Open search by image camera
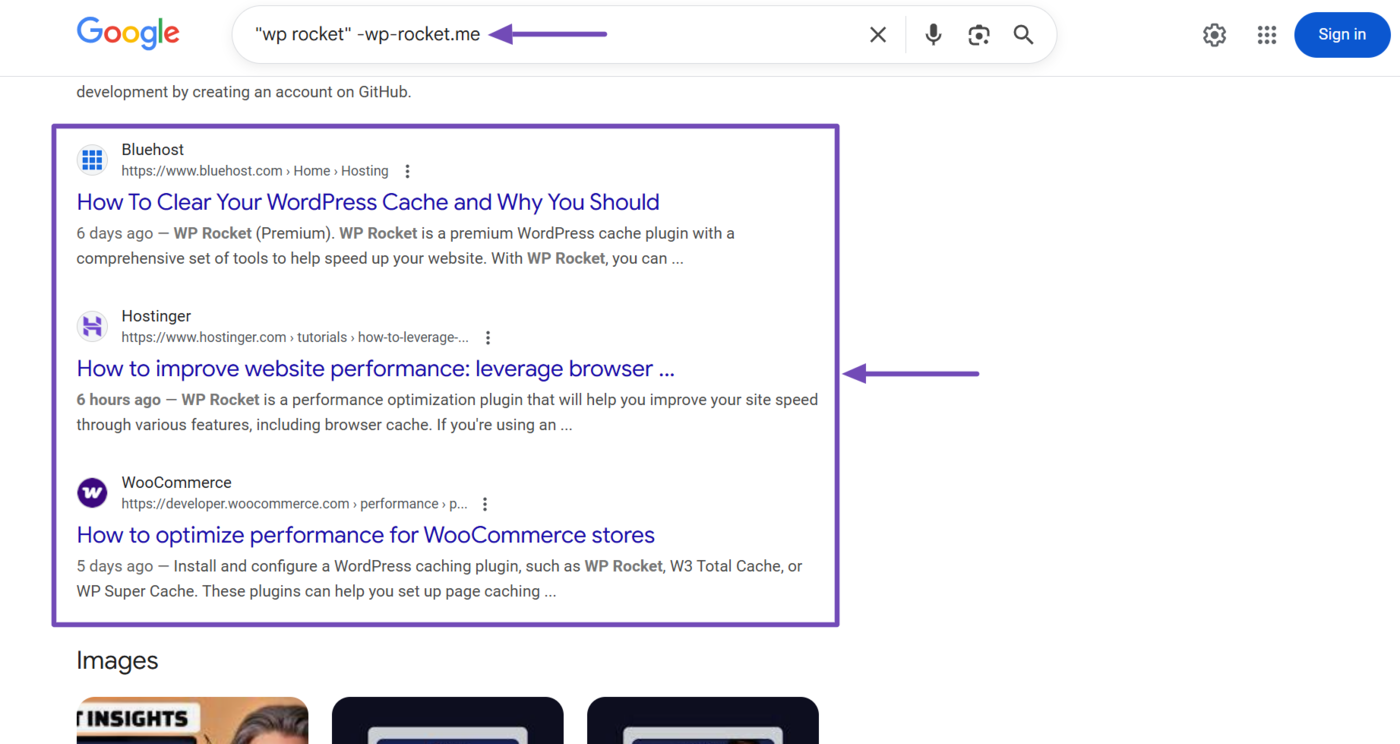The height and width of the screenshot is (744, 1400). (978, 35)
